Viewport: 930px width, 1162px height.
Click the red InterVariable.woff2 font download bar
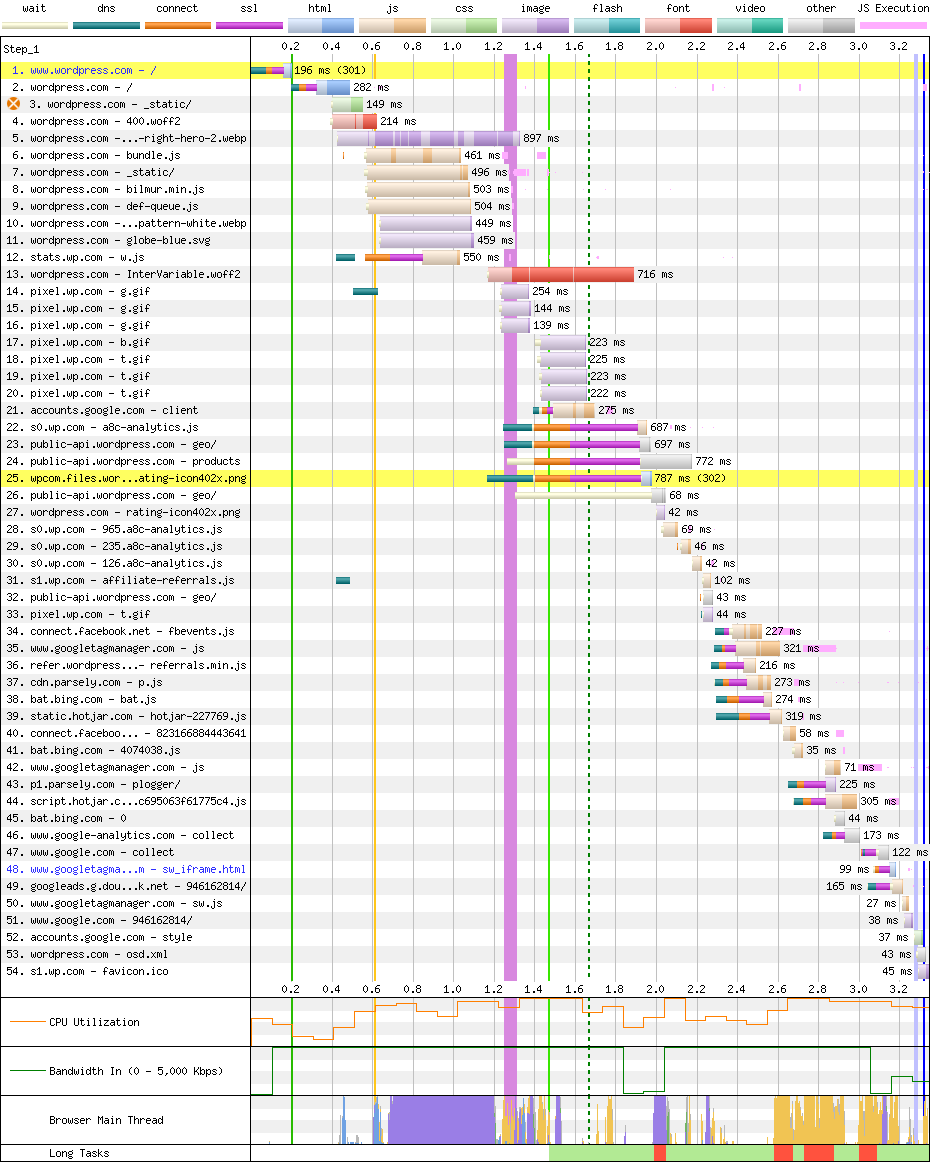[x=572, y=274]
